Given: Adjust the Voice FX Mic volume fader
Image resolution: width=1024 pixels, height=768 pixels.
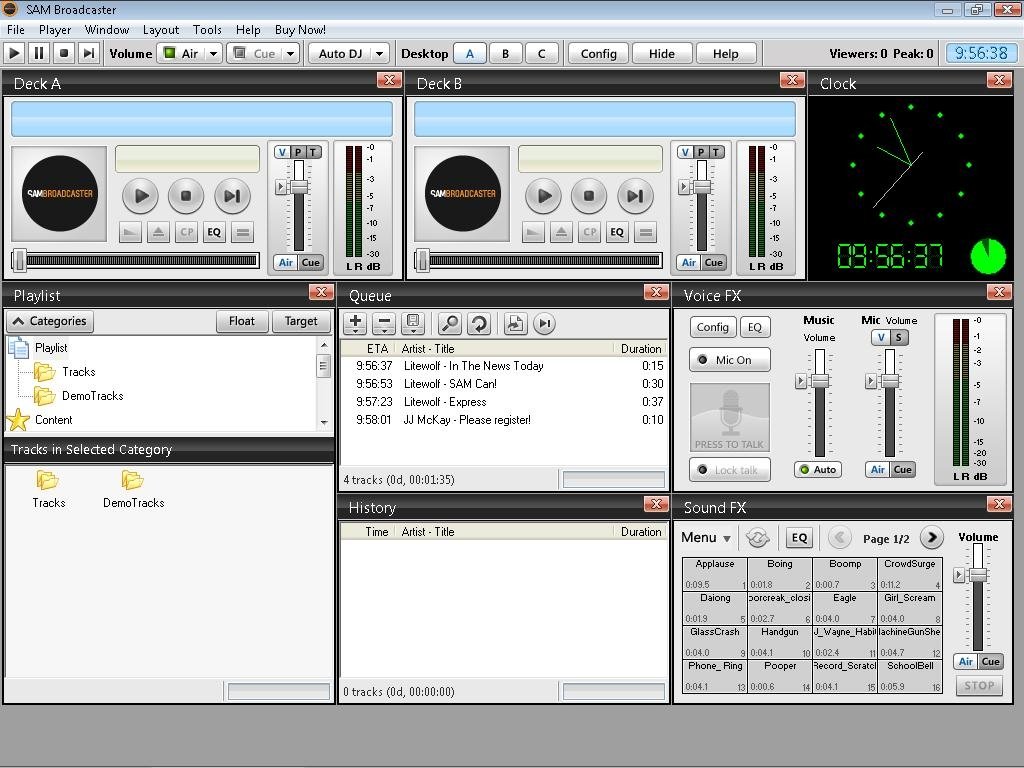Looking at the screenshot, I should (889, 381).
